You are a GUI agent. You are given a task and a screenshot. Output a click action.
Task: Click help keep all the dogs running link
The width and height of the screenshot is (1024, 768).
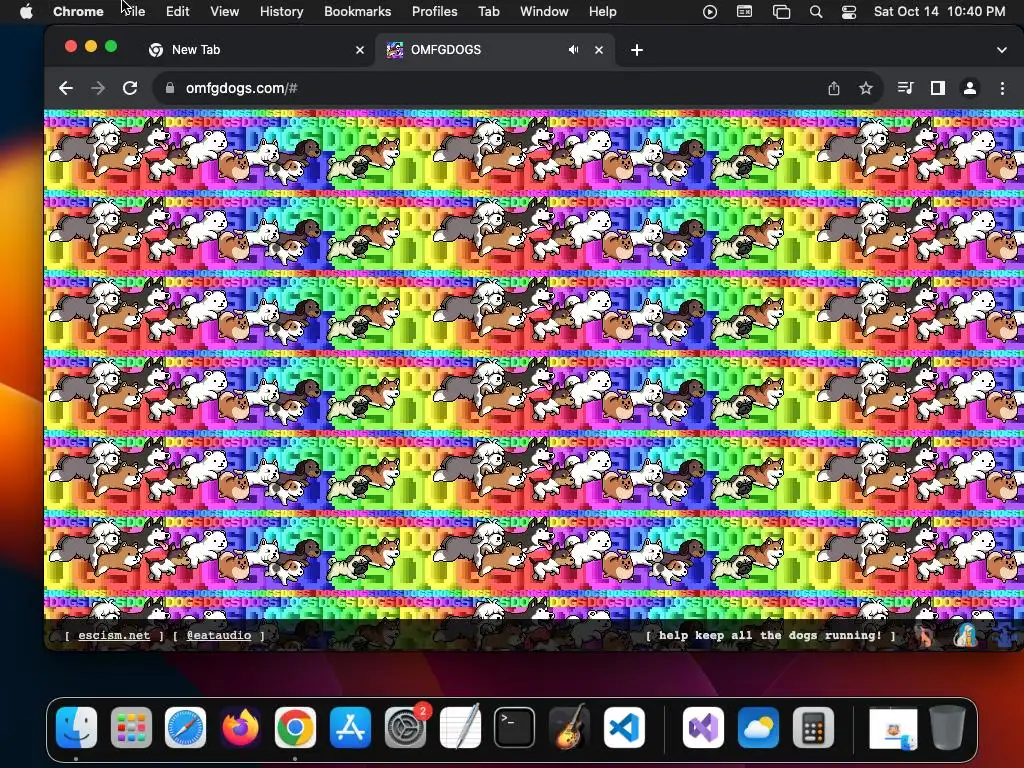[x=771, y=635]
